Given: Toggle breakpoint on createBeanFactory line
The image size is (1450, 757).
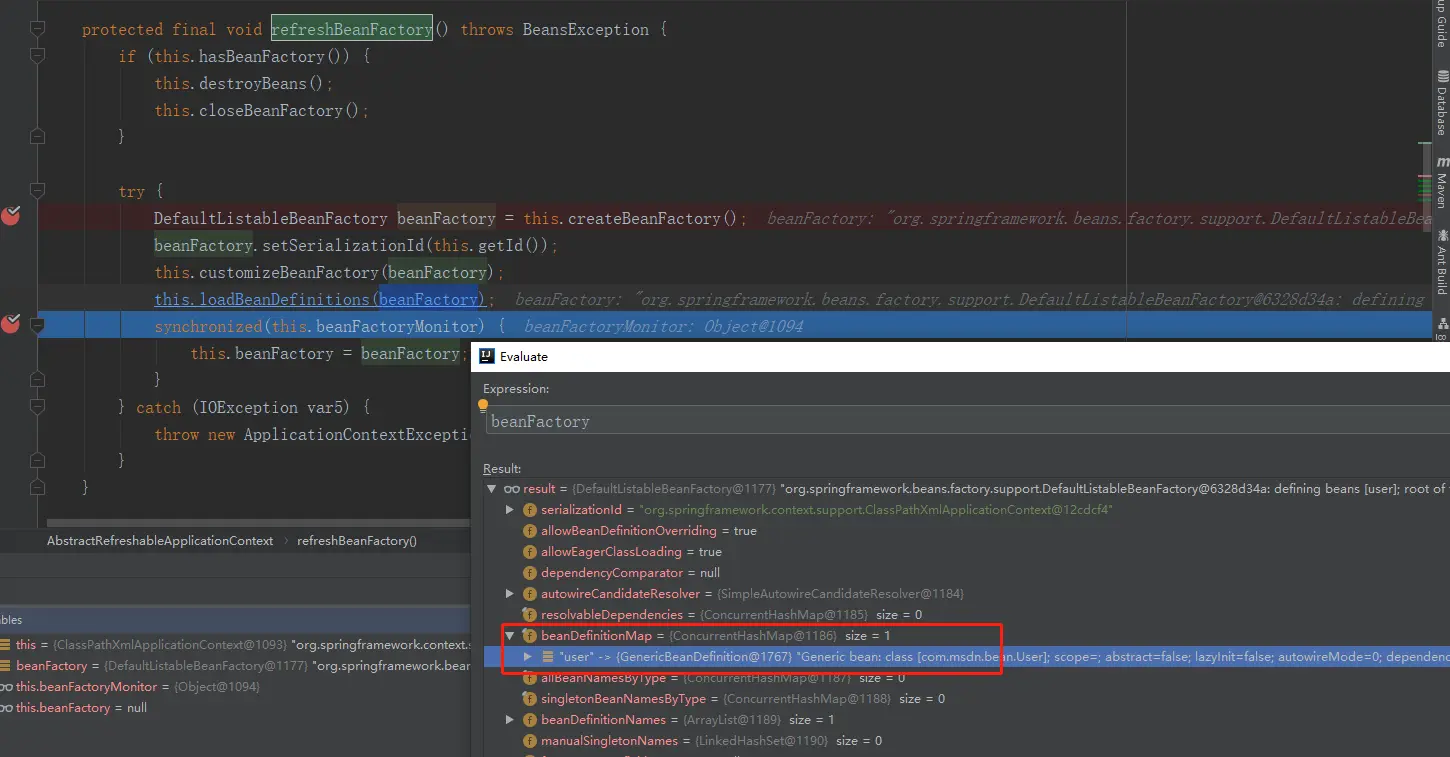Looking at the screenshot, I should (11, 215).
